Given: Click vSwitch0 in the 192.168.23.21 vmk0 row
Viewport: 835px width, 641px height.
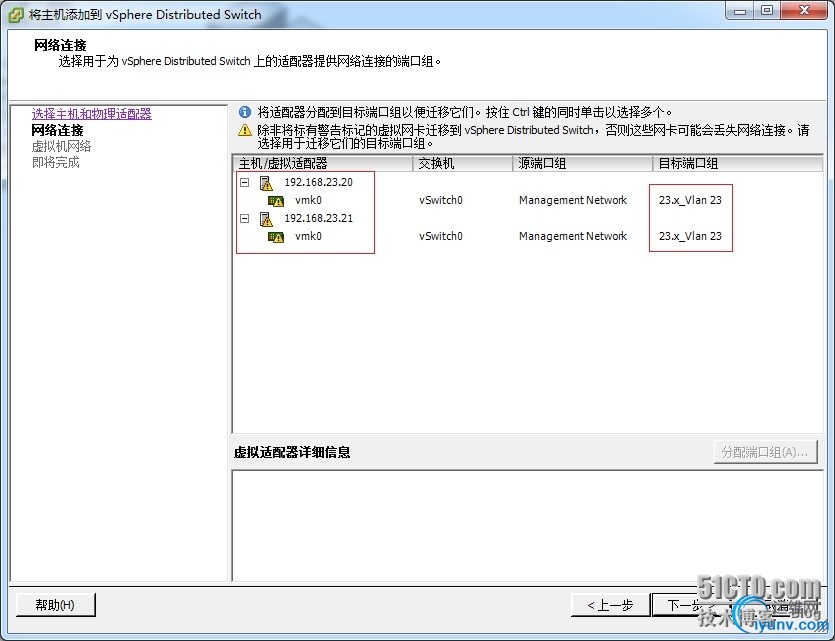Looking at the screenshot, I should (441, 236).
